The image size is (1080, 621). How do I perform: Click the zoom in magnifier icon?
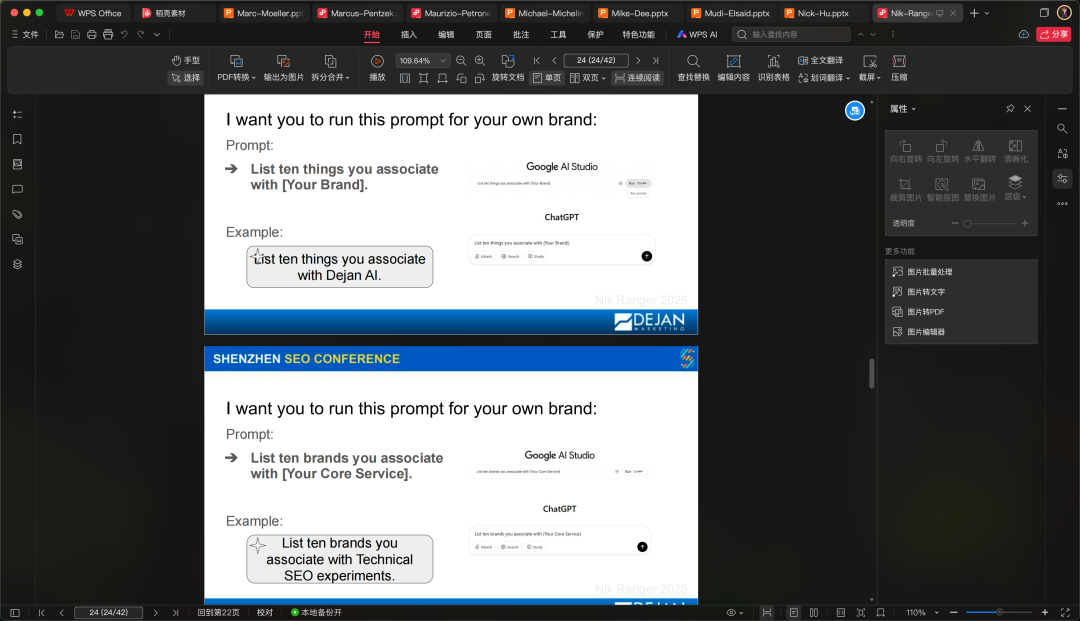[x=480, y=61]
